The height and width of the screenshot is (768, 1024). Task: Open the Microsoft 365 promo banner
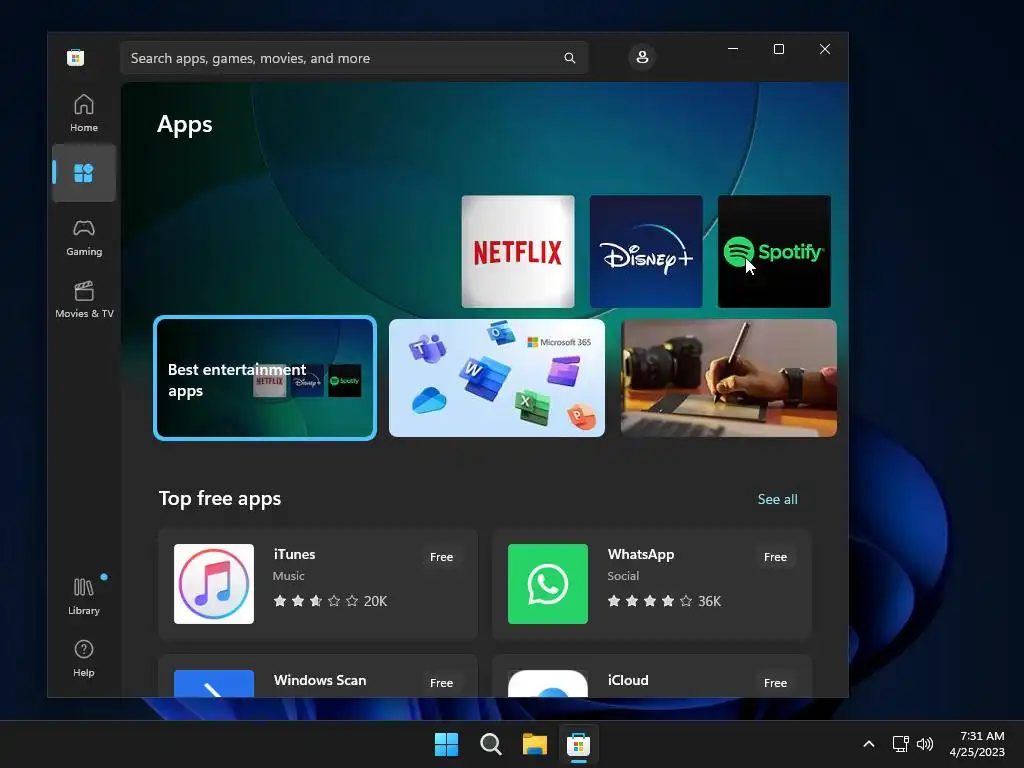[x=497, y=378]
